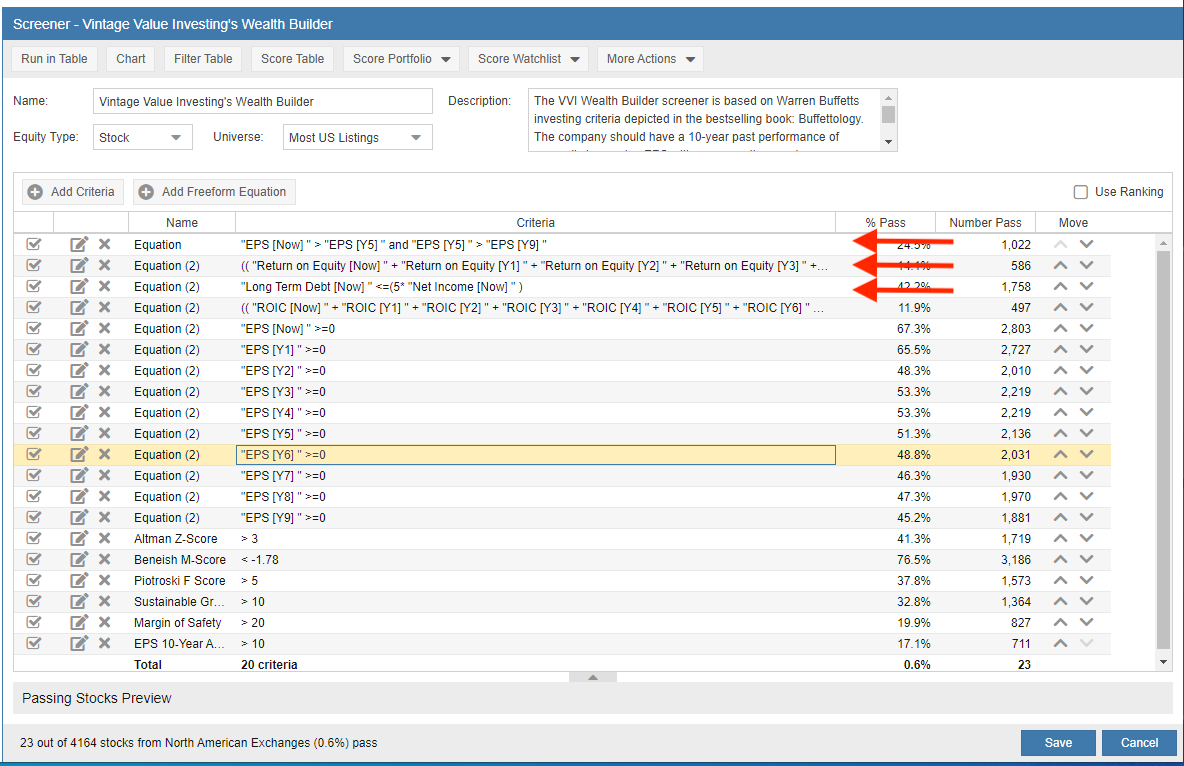Edit the Margin of Safety criterion
Screen dimensions: 1184x766
pyautogui.click(x=79, y=622)
